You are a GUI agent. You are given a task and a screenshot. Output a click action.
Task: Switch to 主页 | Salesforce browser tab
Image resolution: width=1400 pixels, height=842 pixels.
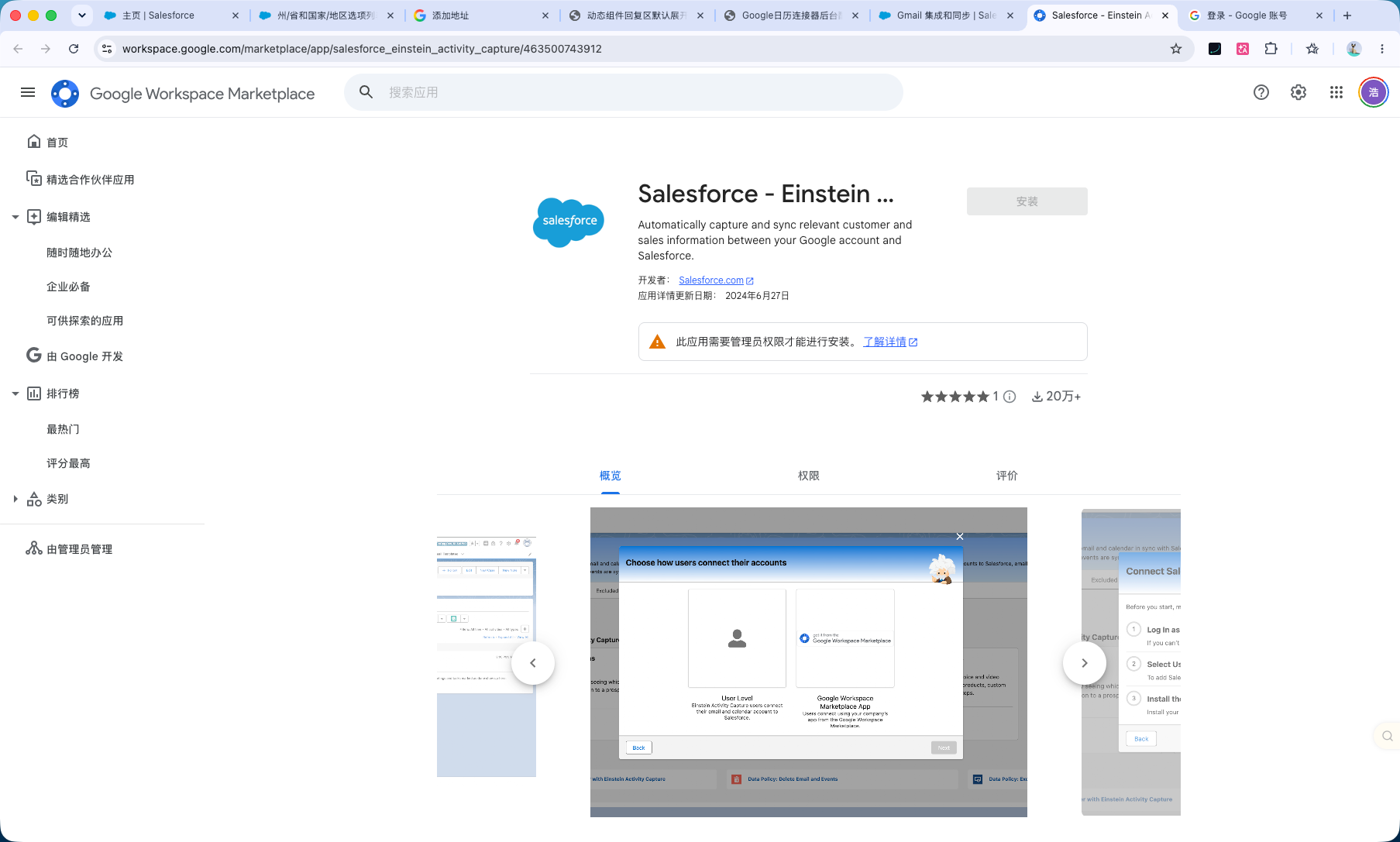[x=171, y=15]
